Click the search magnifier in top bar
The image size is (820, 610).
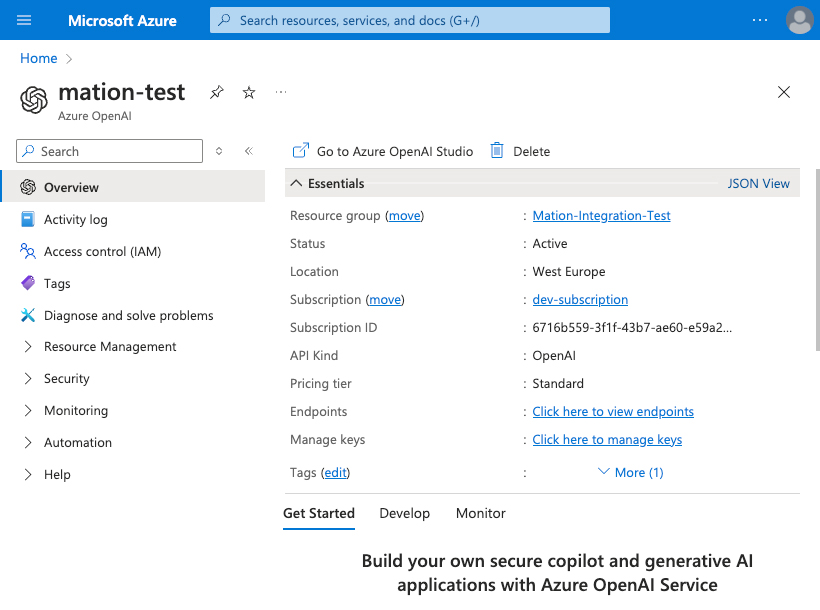pyautogui.click(x=224, y=20)
